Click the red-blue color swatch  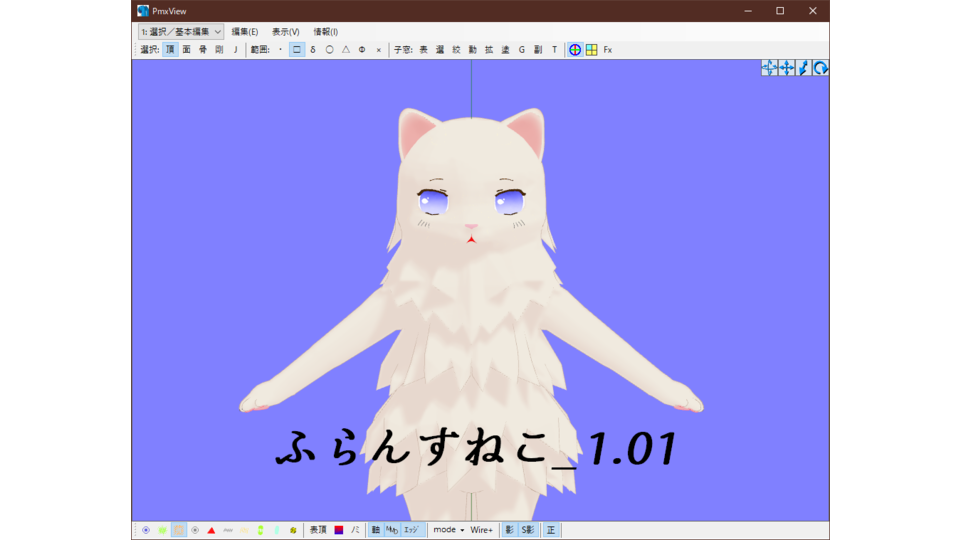pos(339,530)
